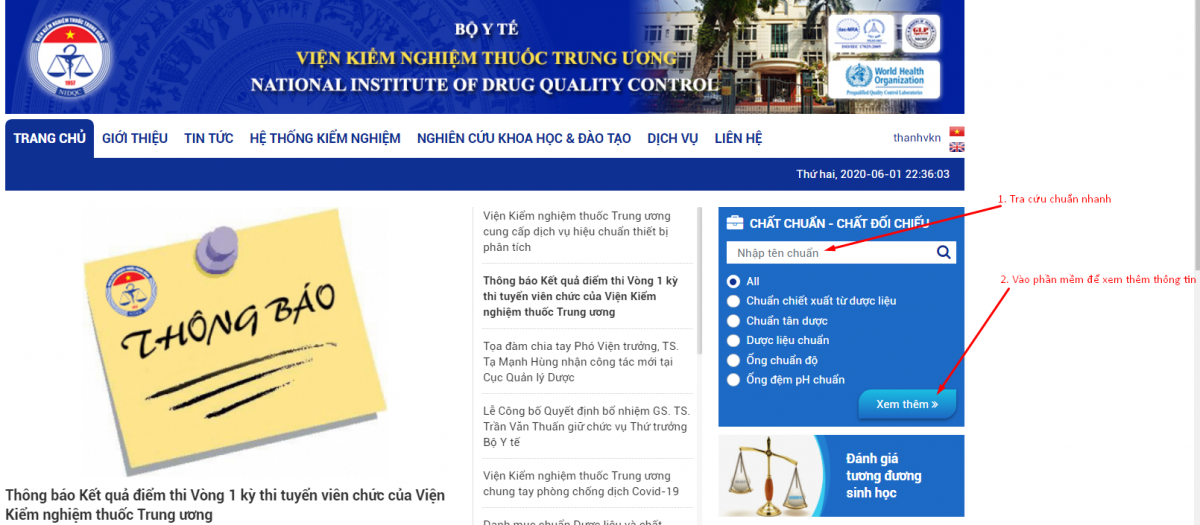Go to the Tin tức menu
Viewport: 1200px width, 525px height.
point(209,139)
